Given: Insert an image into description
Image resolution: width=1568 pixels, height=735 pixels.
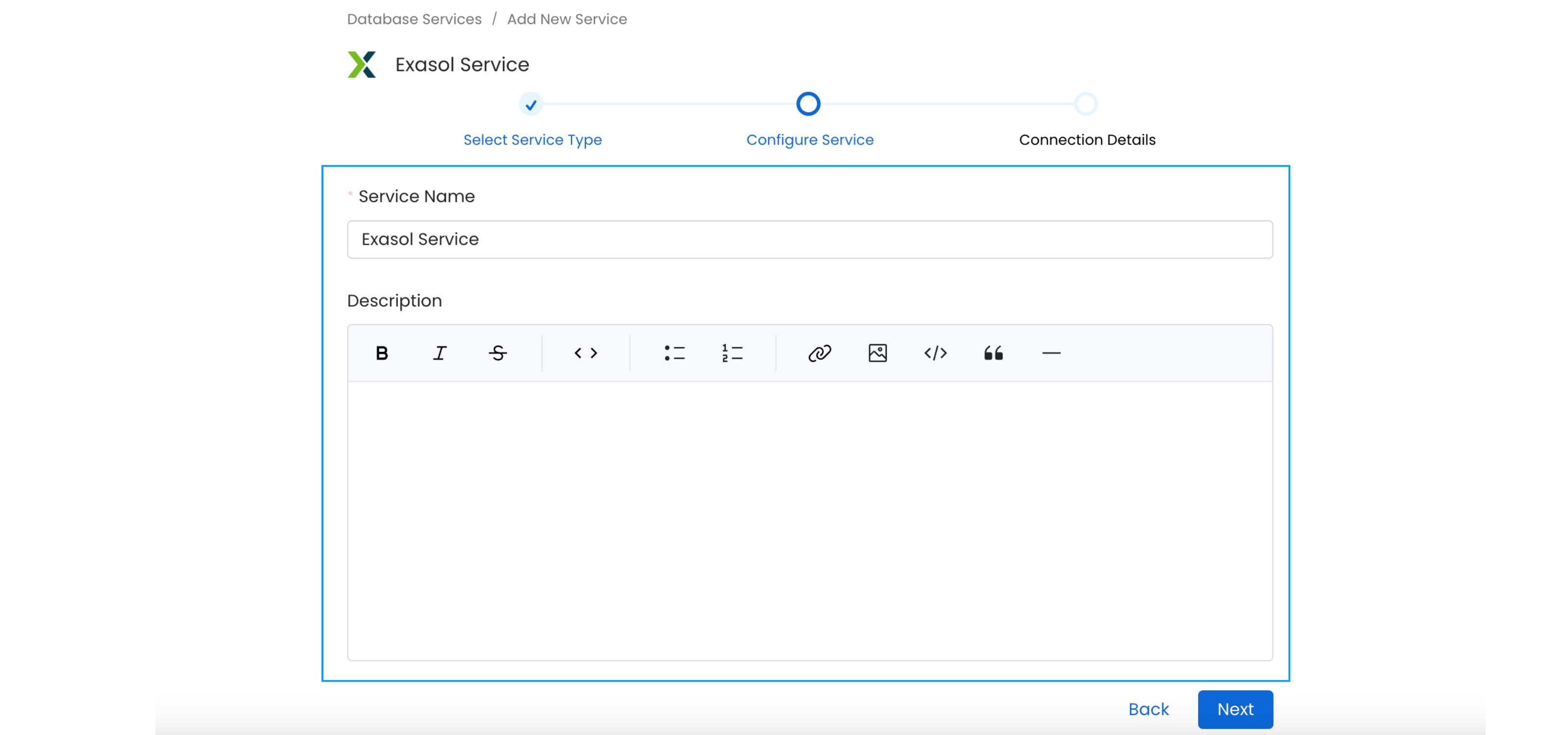Looking at the screenshot, I should (877, 353).
